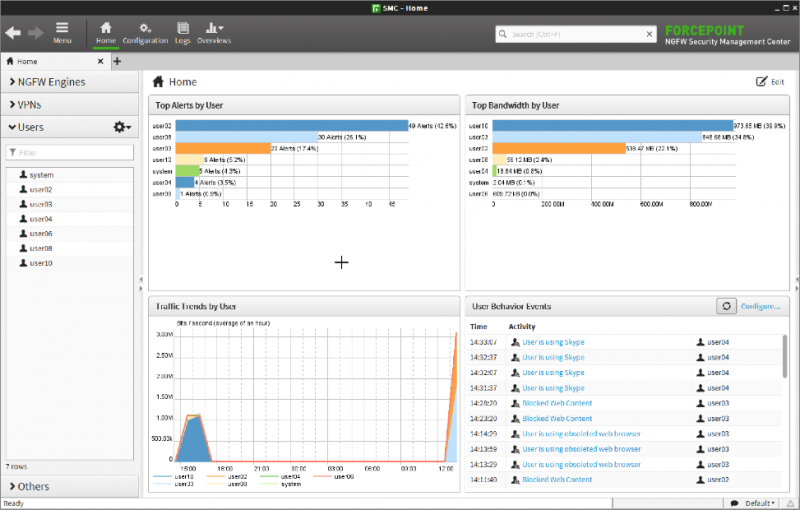The image size is (800, 510).
Task: Open the 14:32:37 User is using Skype event
Action: pos(553,358)
